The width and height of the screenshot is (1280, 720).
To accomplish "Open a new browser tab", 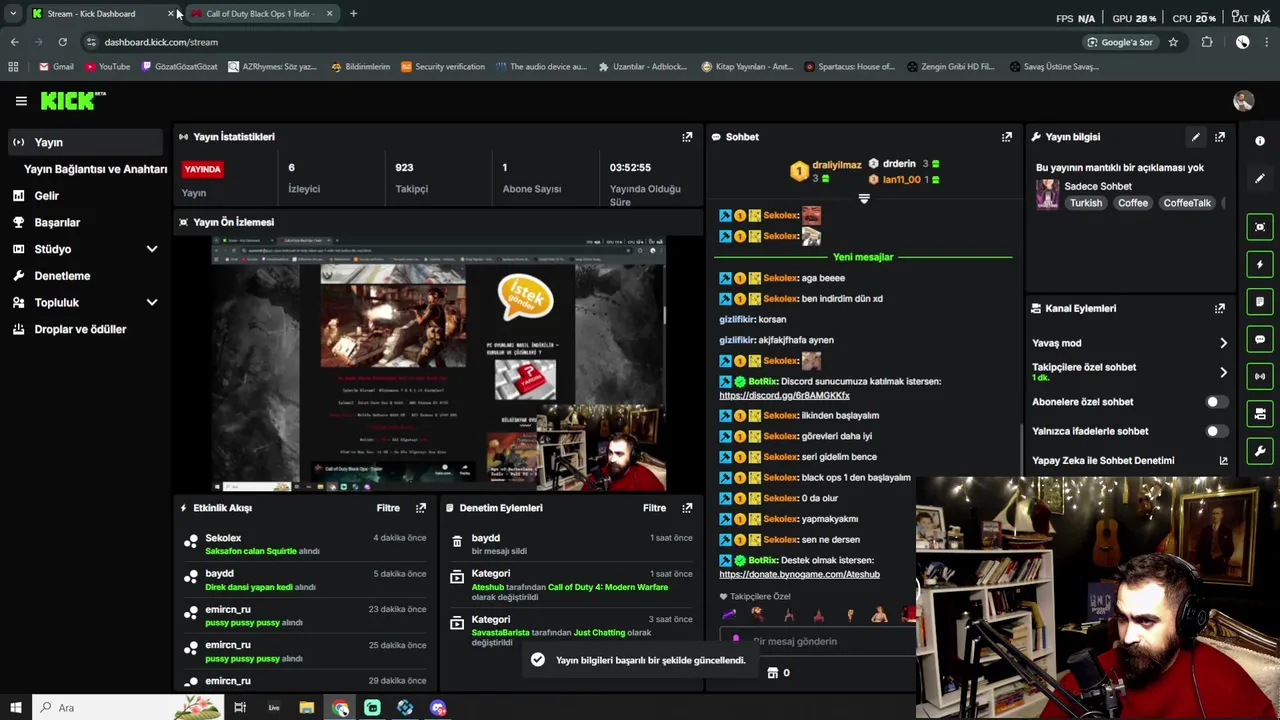I will (x=353, y=14).
